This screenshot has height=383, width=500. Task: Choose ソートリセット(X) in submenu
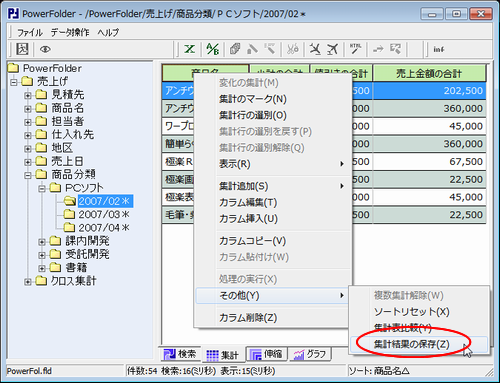coord(419,312)
